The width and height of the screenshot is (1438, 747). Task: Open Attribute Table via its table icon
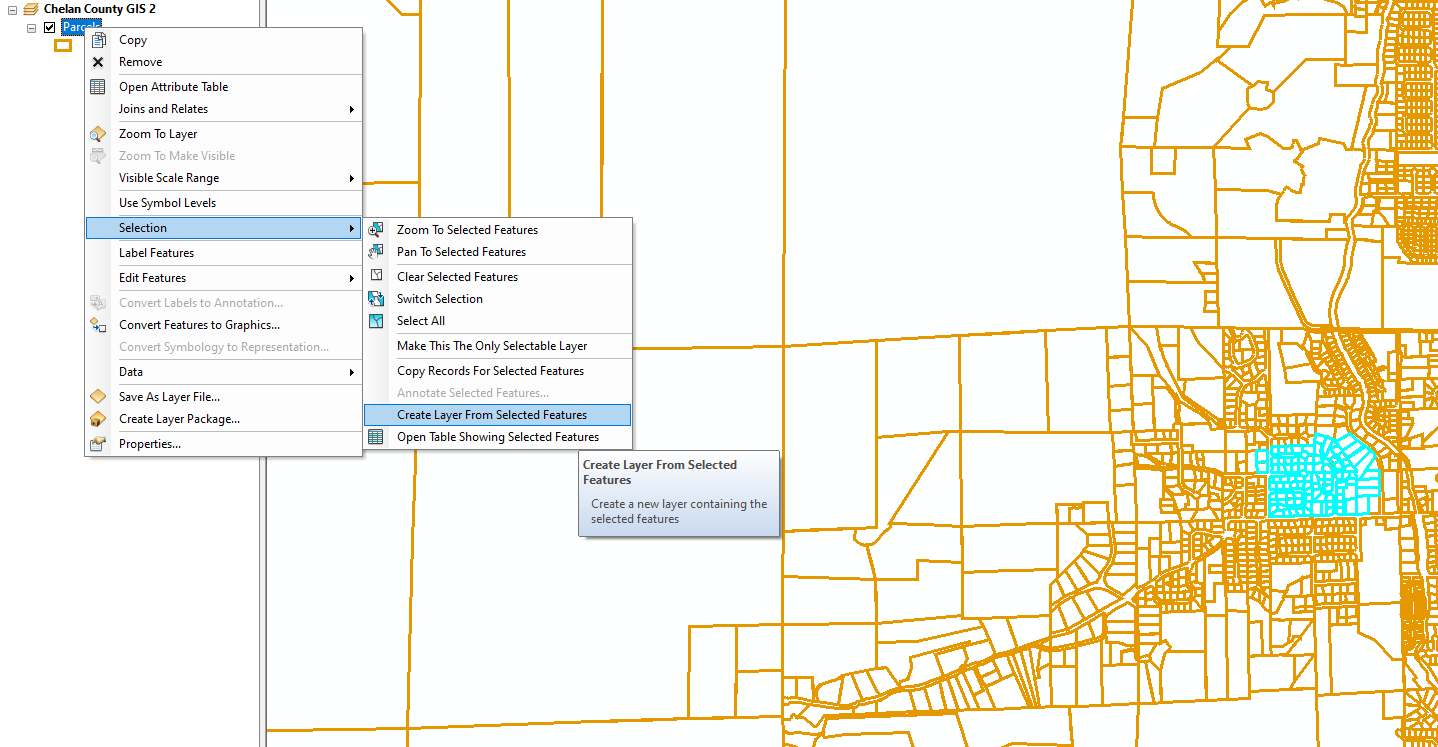coord(97,86)
